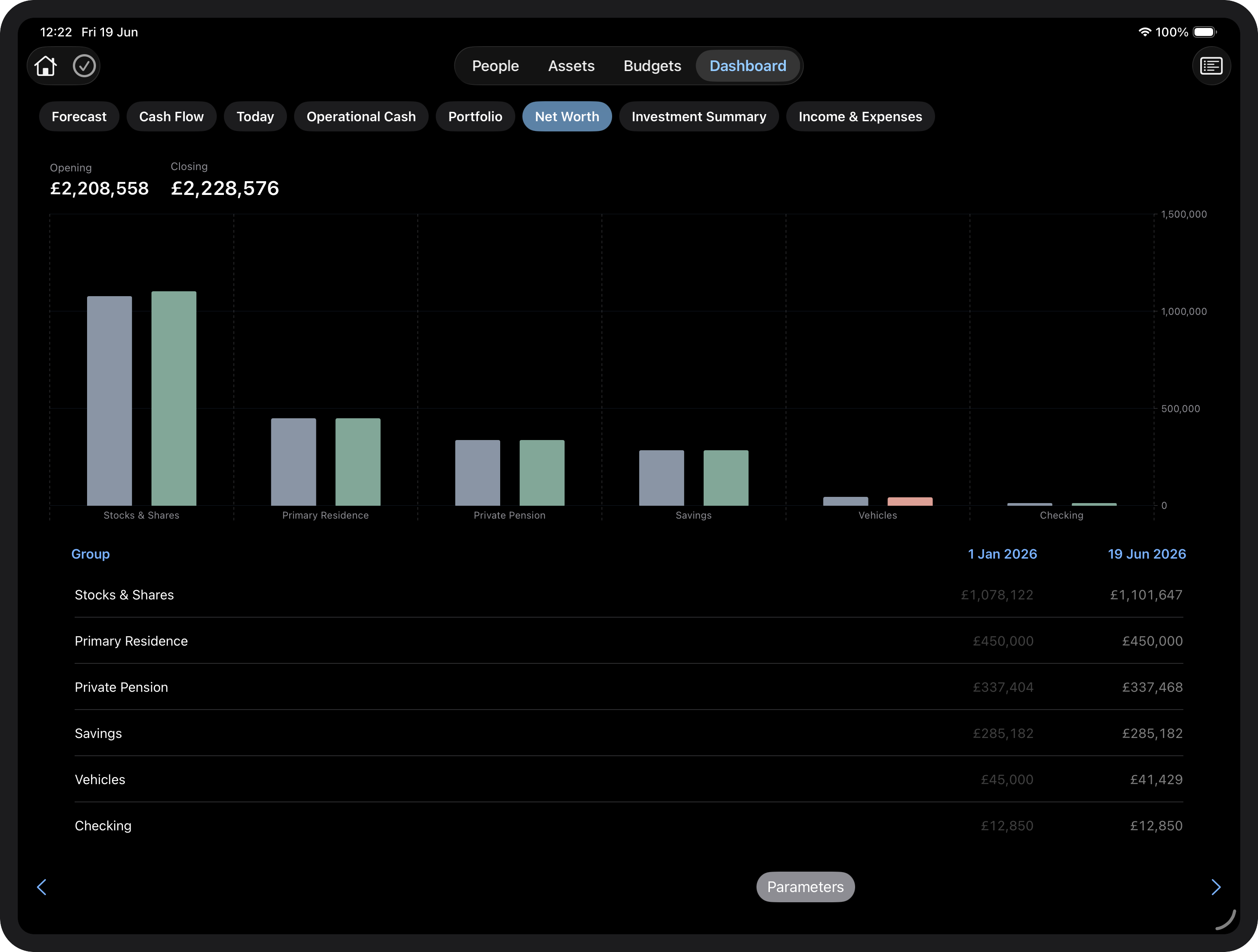Click the £337,404 pension value
The height and width of the screenshot is (952, 1258).
point(1003,687)
